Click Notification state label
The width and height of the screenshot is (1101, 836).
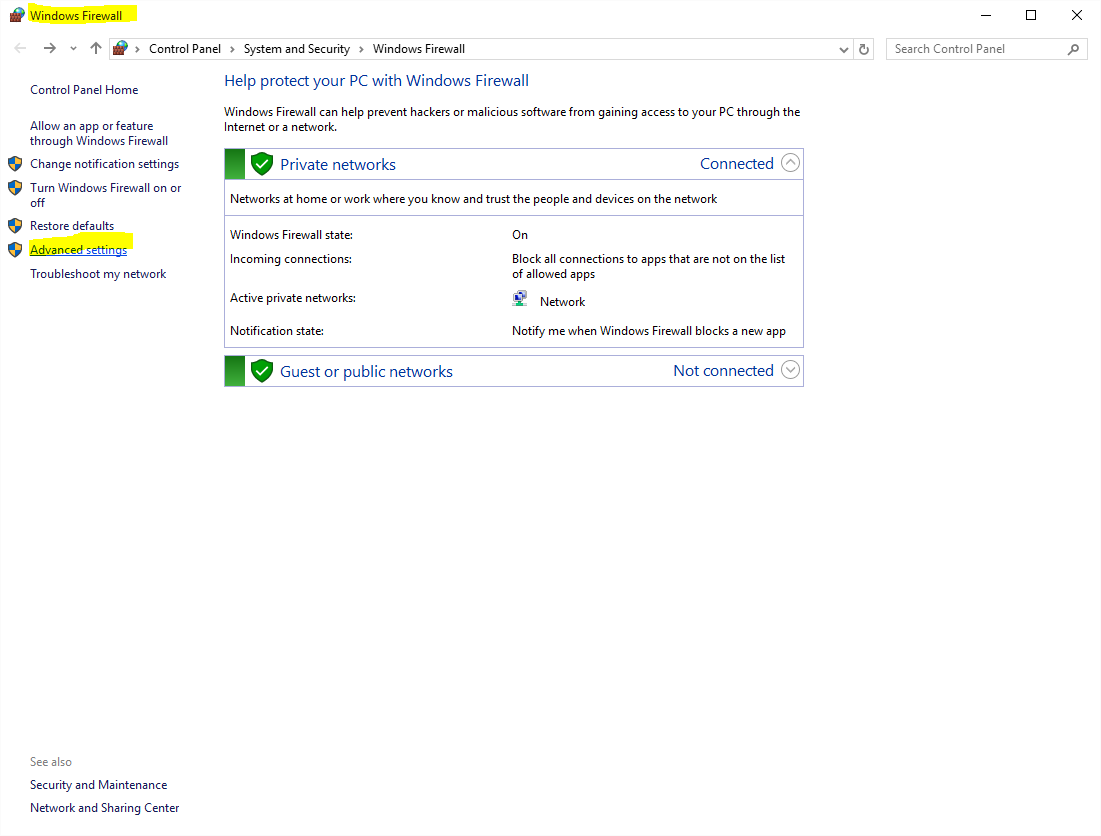(x=277, y=331)
